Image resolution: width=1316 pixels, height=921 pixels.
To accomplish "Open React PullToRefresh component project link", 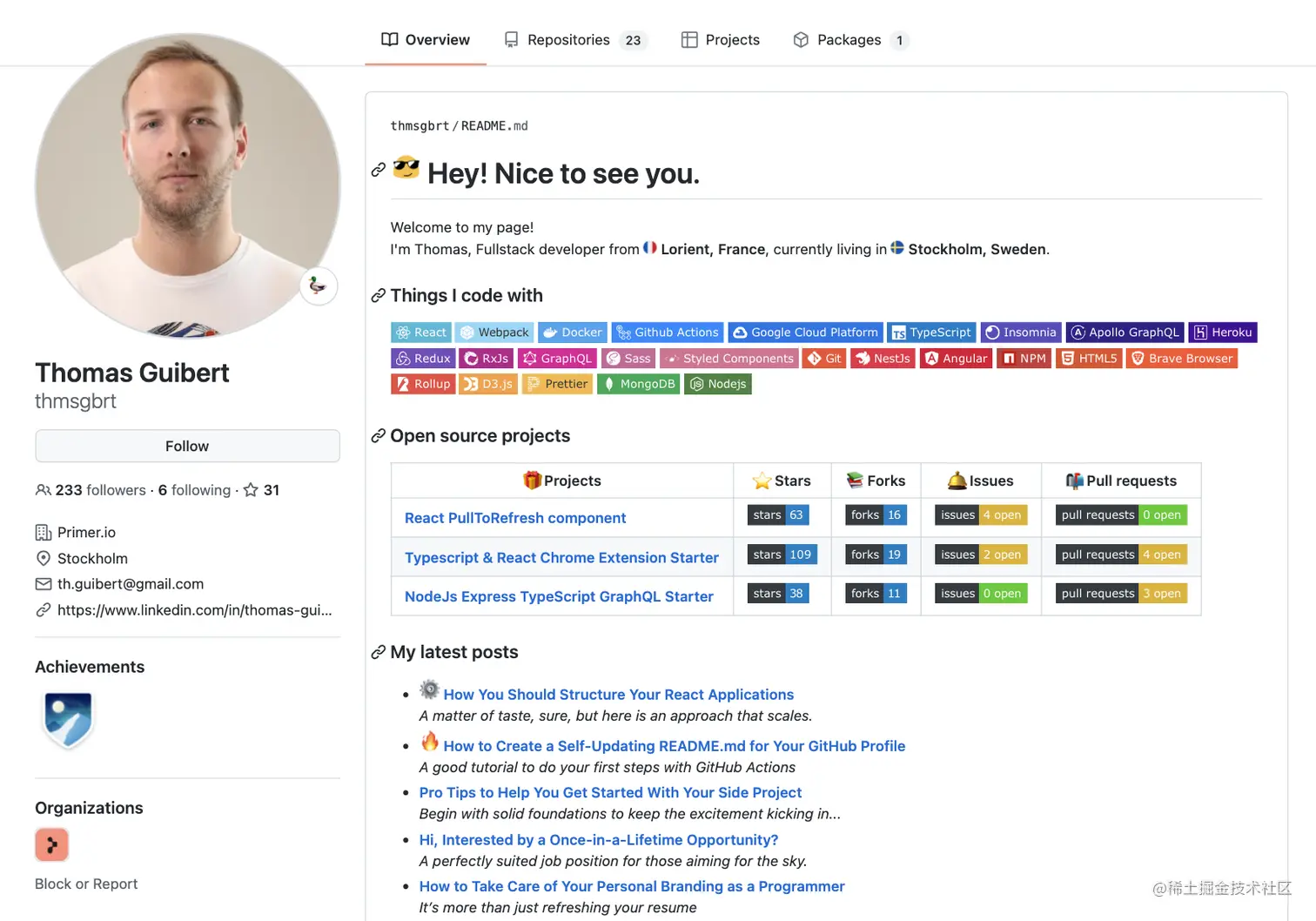I will 515,518.
